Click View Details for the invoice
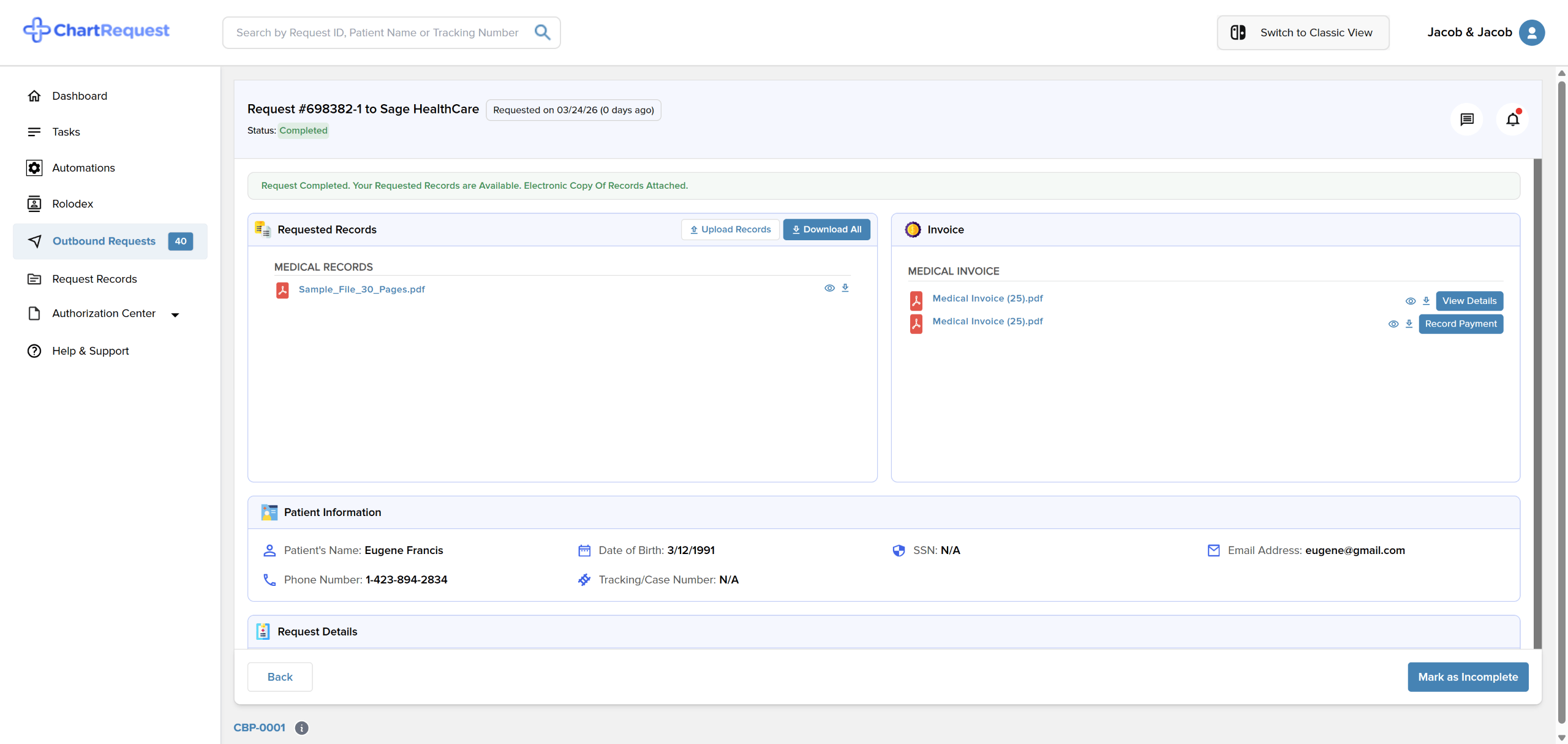Viewport: 1568px width, 744px height. coord(1469,301)
